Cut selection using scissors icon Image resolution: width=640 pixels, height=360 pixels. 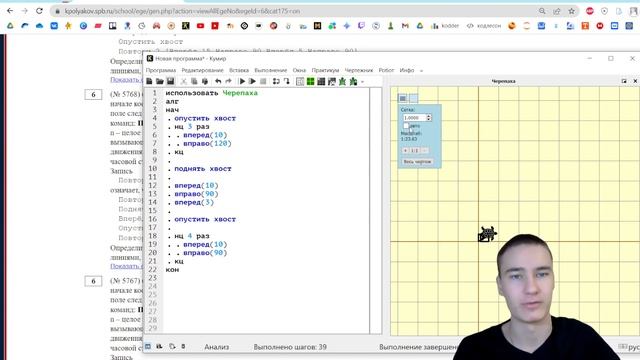tap(184, 81)
